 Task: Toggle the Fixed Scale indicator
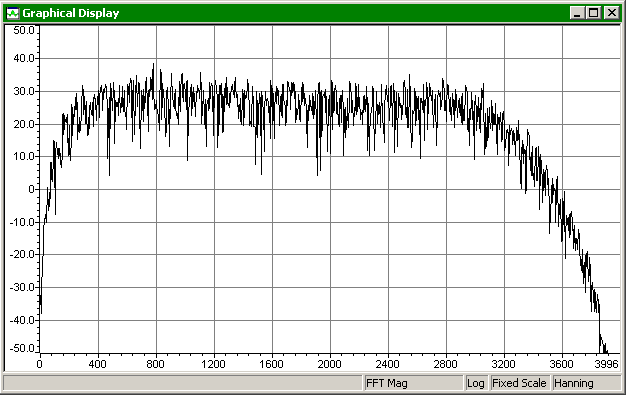(x=519, y=383)
